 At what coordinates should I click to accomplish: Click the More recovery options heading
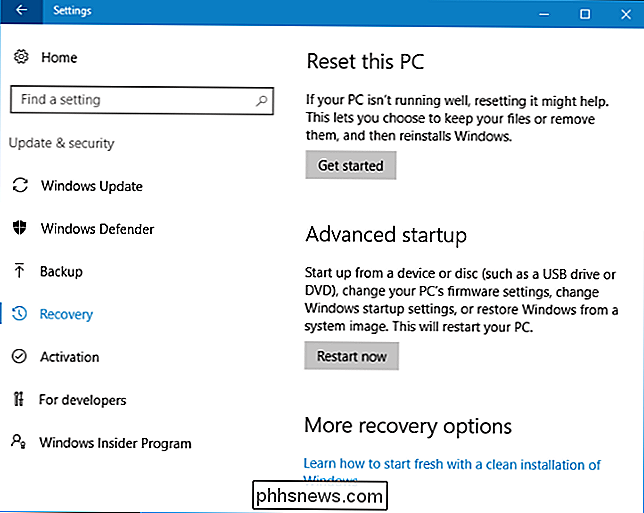coord(408,426)
